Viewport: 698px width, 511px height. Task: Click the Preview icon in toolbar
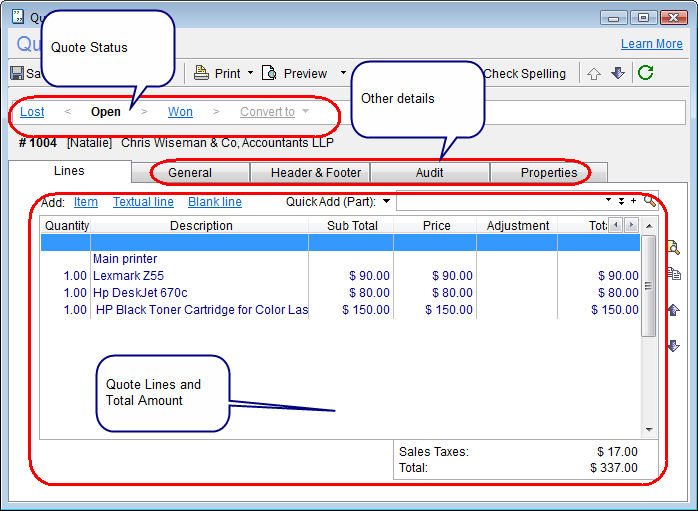269,73
